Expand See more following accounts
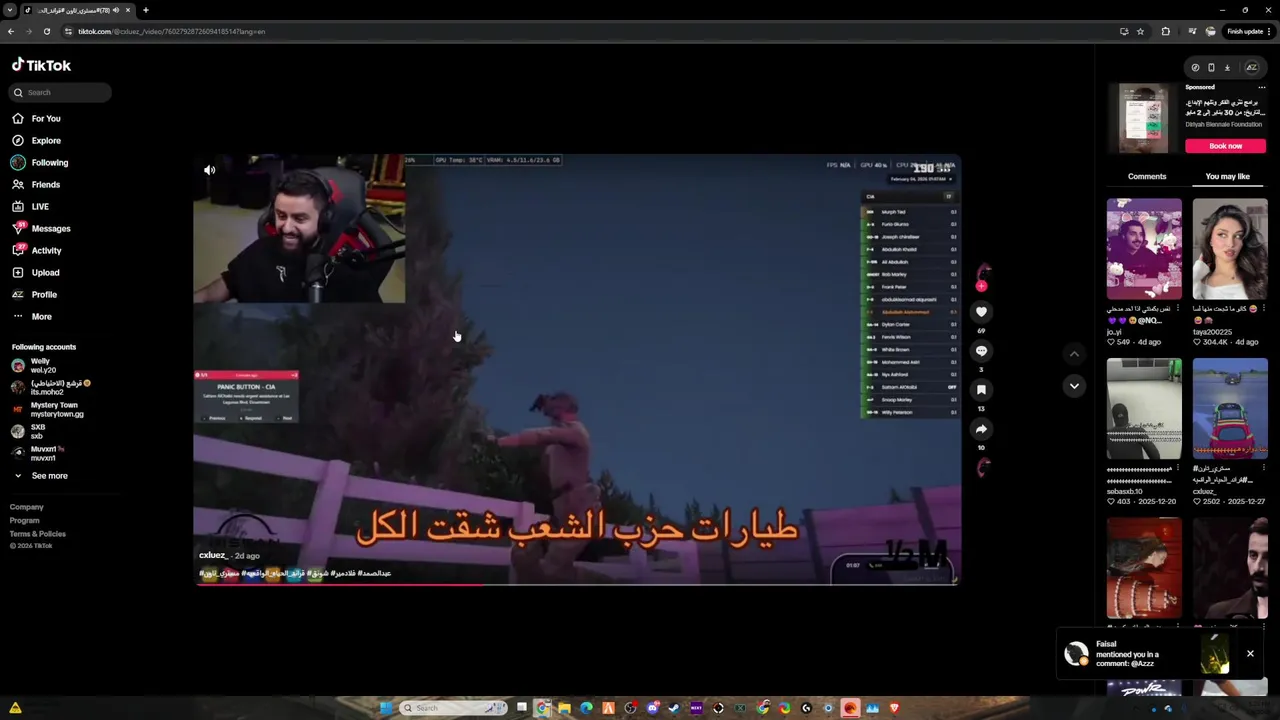1280x720 pixels. pos(41,476)
